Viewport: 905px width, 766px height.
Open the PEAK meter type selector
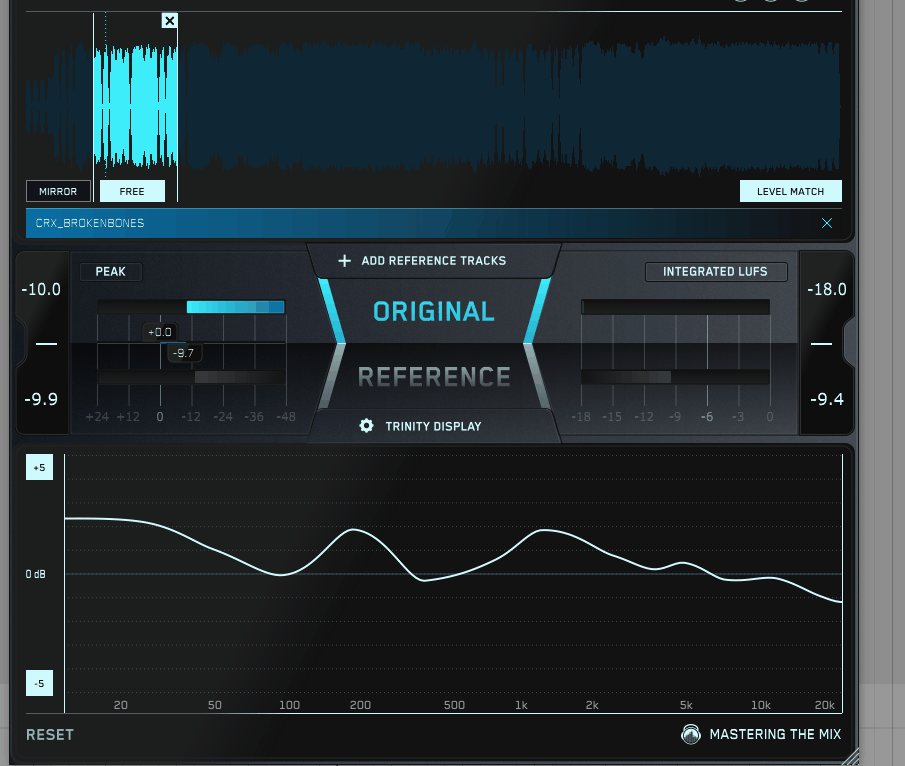(x=110, y=272)
